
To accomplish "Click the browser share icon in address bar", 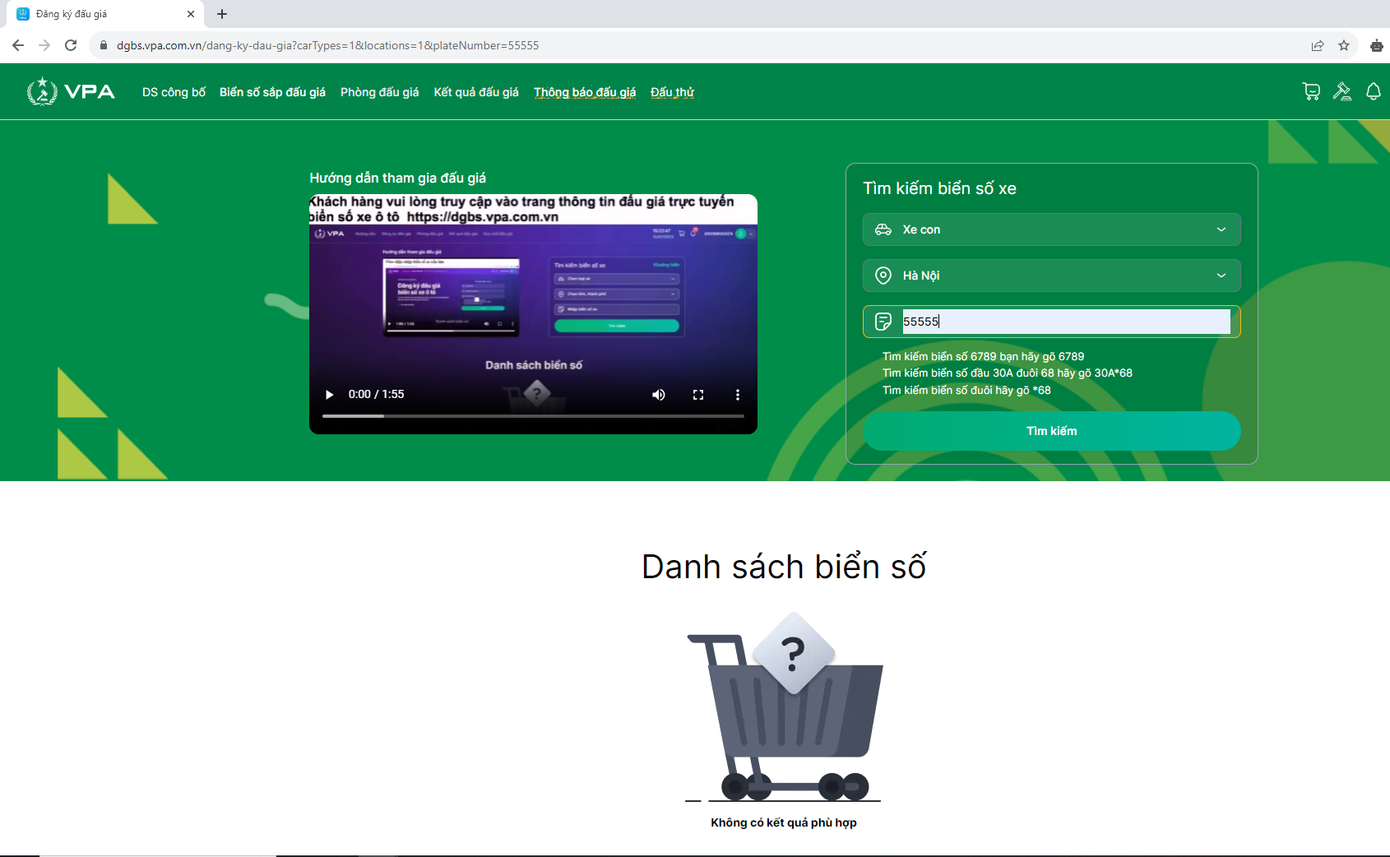I will click(x=1317, y=45).
